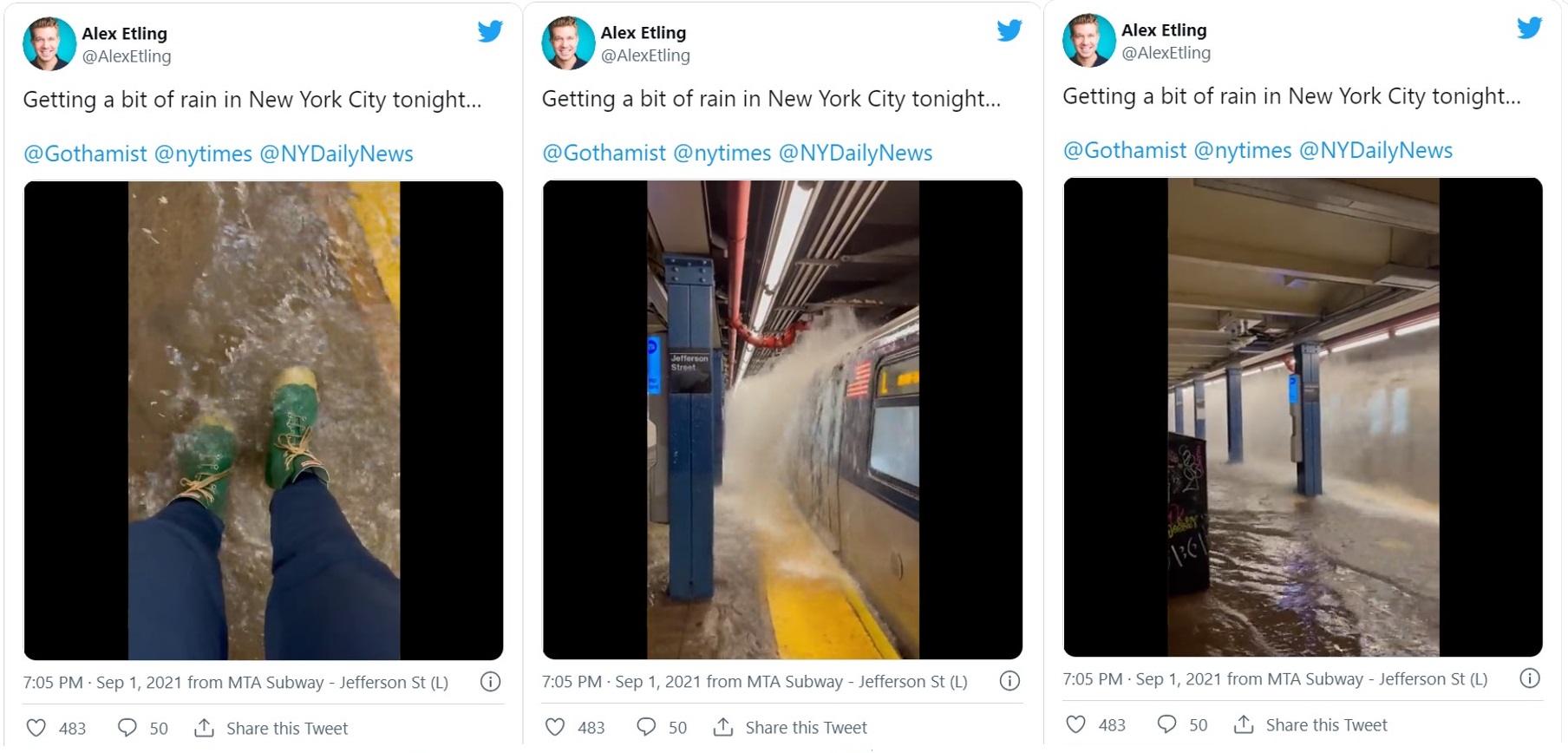The image size is (1568, 753).
Task: Click the share arrow icon on middle tweet
Action: [x=723, y=727]
